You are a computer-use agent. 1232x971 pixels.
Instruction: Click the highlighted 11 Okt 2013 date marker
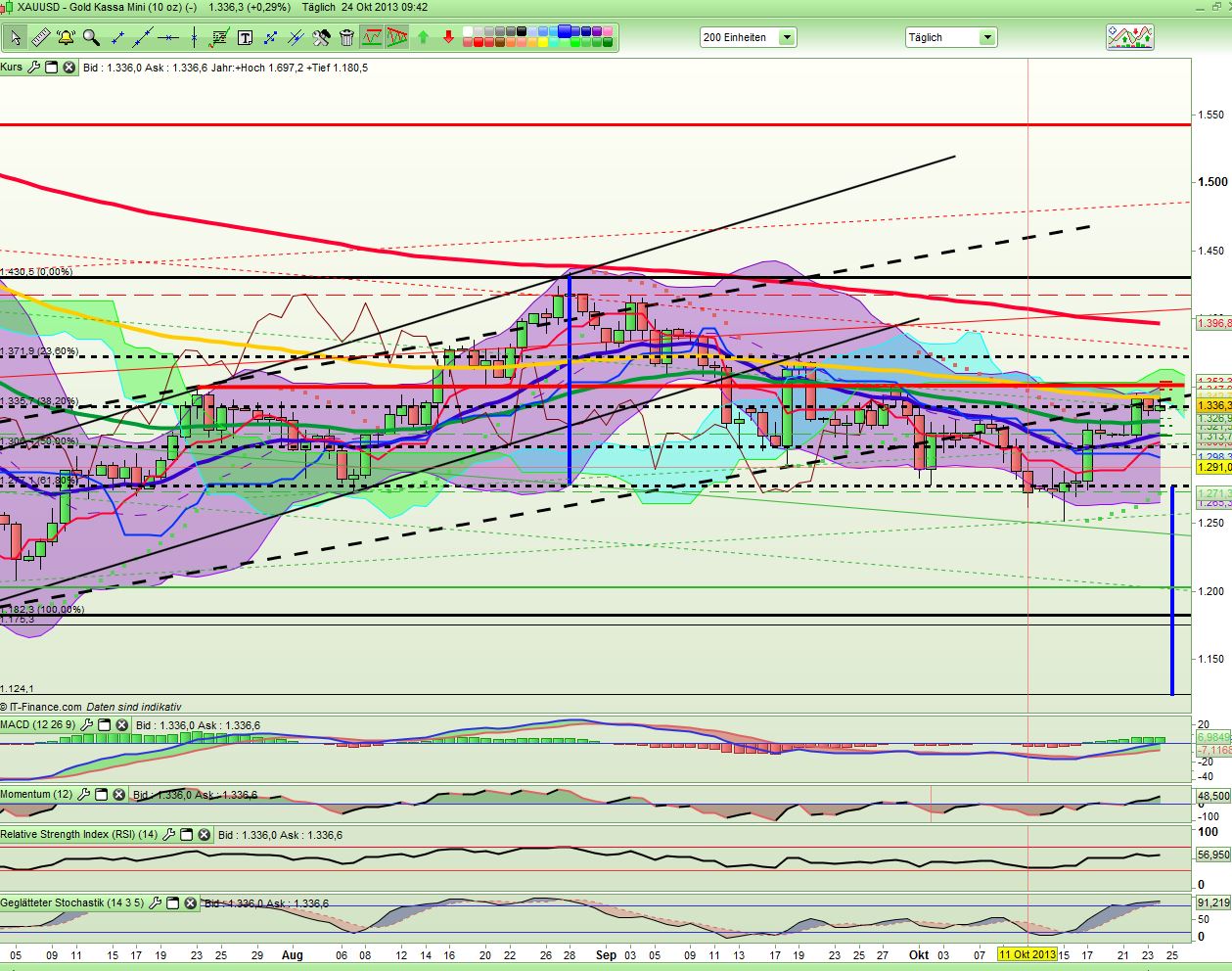coord(1027,954)
